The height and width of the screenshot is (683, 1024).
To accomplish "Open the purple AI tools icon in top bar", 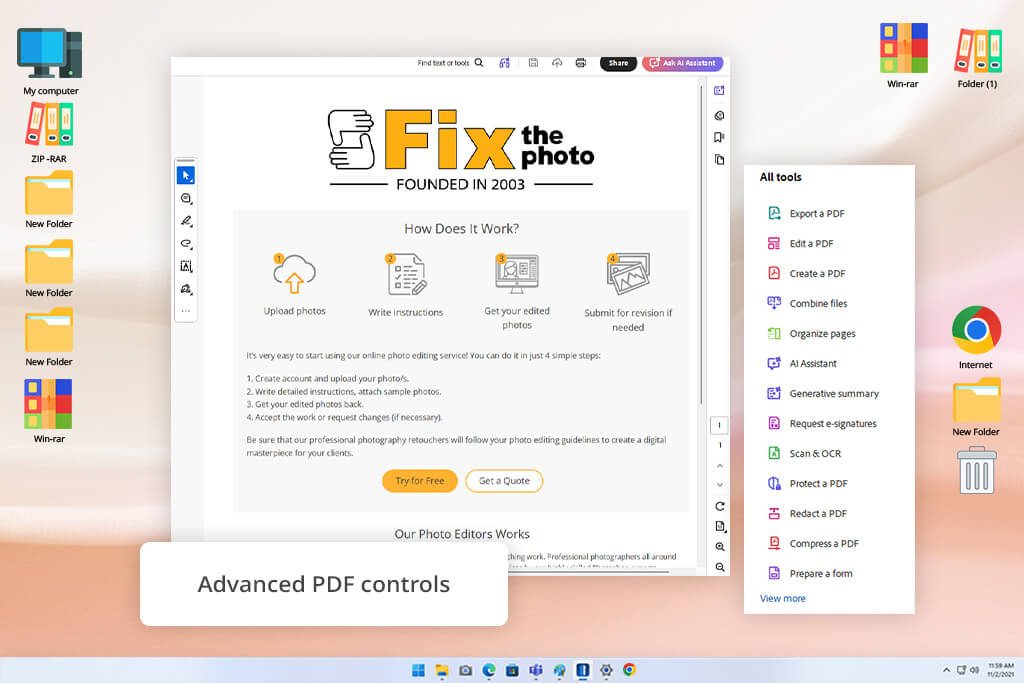I will pyautogui.click(x=505, y=63).
